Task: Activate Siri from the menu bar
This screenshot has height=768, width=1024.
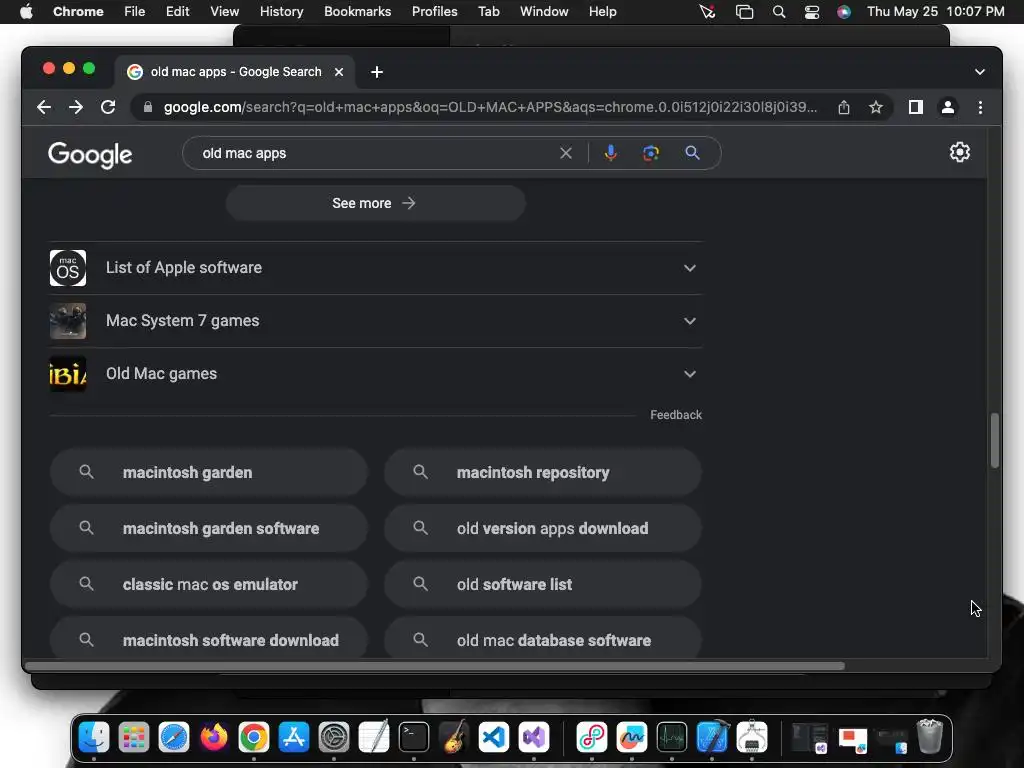Action: point(844,12)
